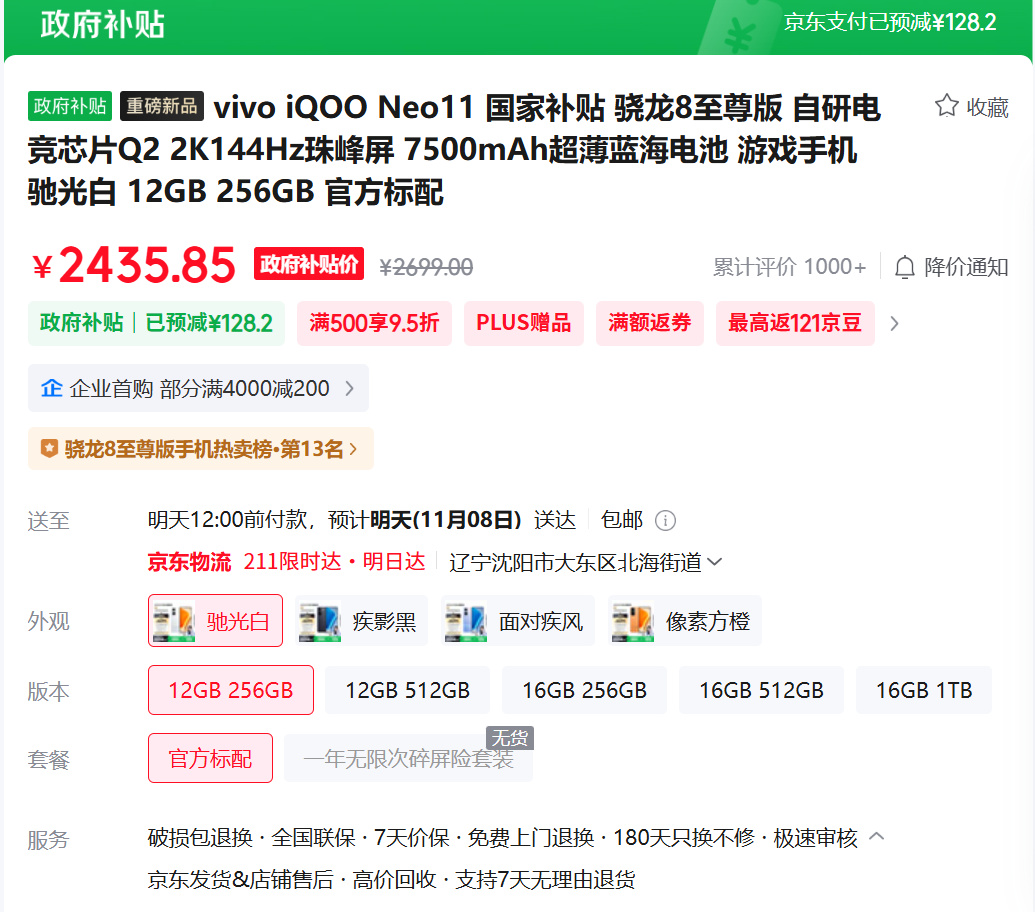Click the 面对疾风 phone thumbnail

[x=467, y=621]
